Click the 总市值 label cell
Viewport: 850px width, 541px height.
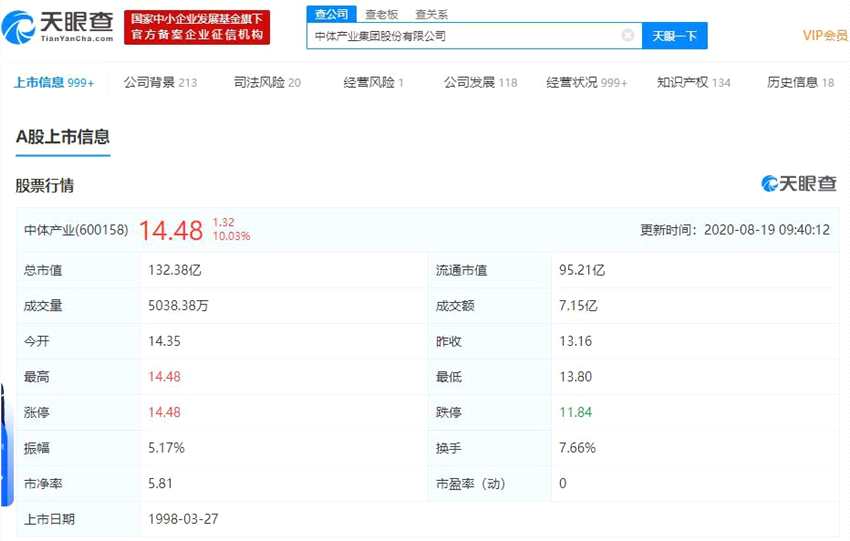click(79, 270)
